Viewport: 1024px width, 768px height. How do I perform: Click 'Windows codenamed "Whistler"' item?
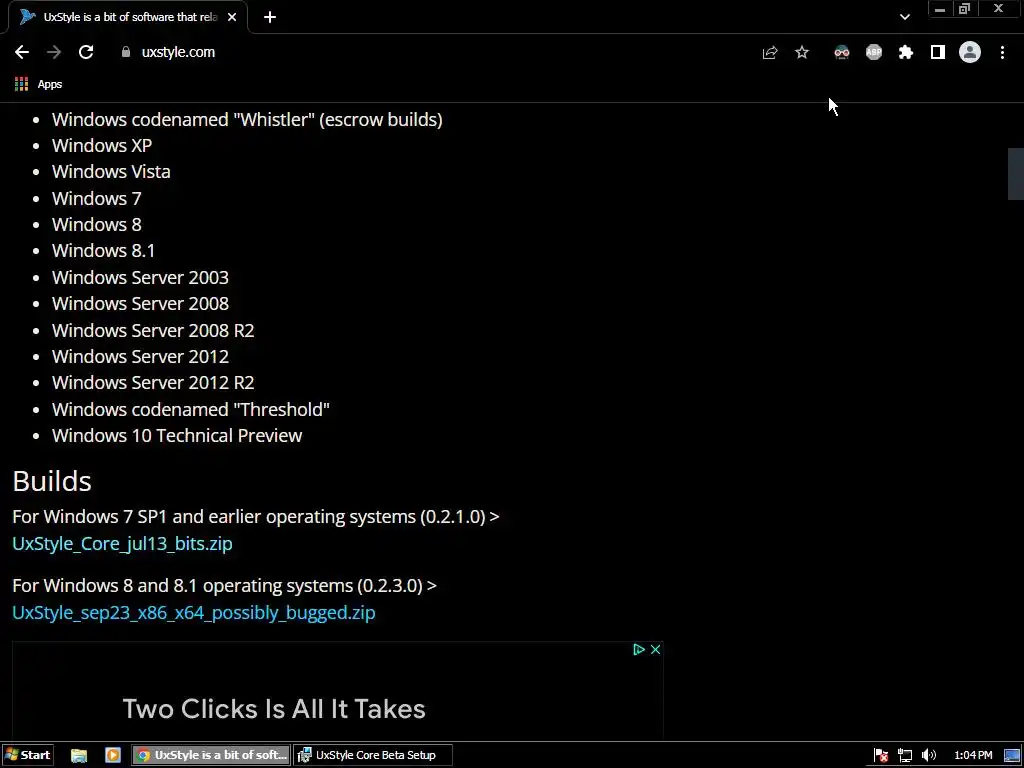247,120
